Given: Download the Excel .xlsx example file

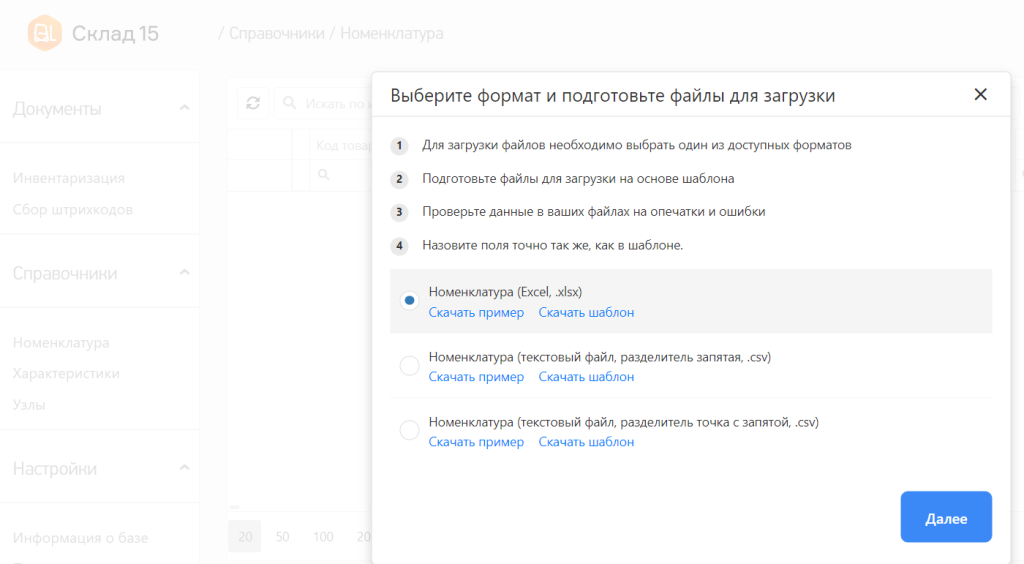Looking at the screenshot, I should [476, 313].
